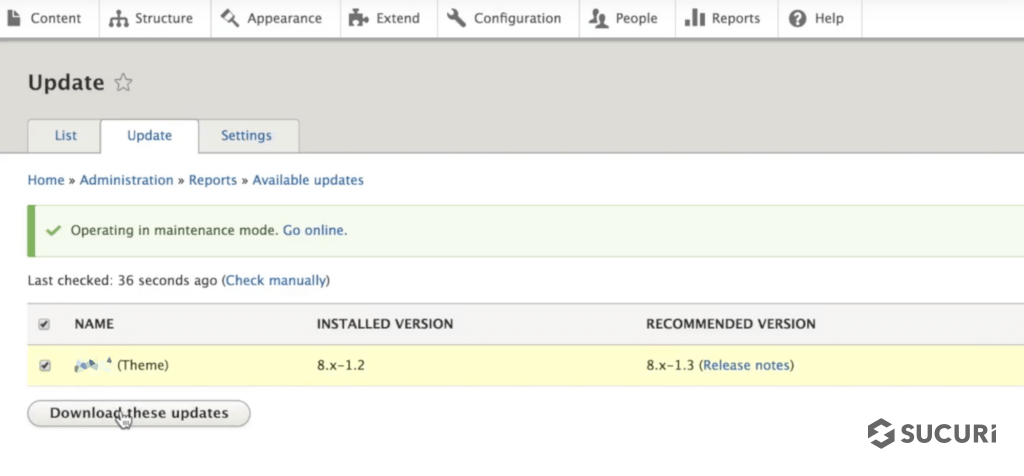The height and width of the screenshot is (476, 1024).
Task: Open the People menu icon
Action: point(599,18)
